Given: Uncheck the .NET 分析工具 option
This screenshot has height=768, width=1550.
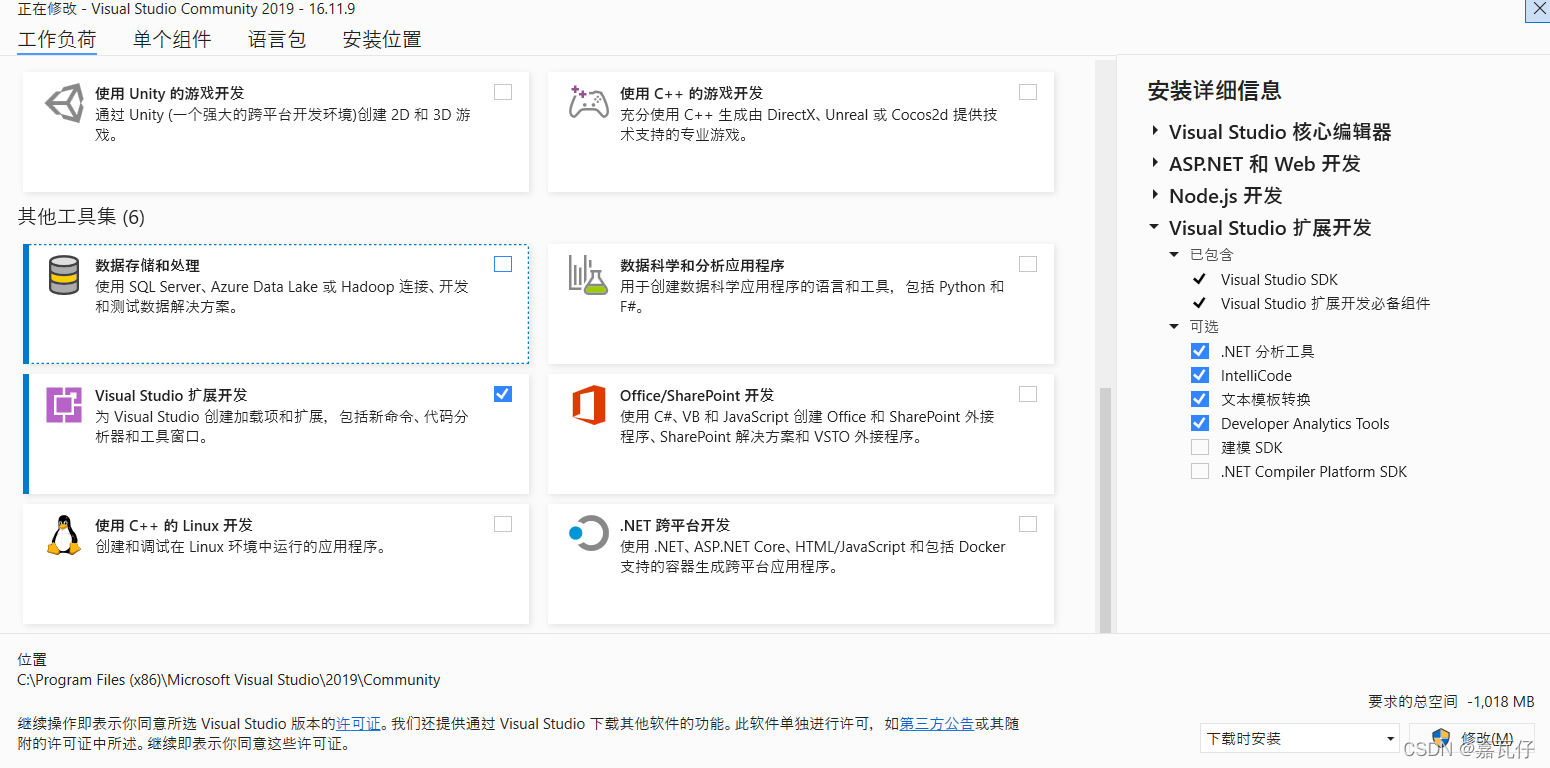Looking at the screenshot, I should [1200, 351].
